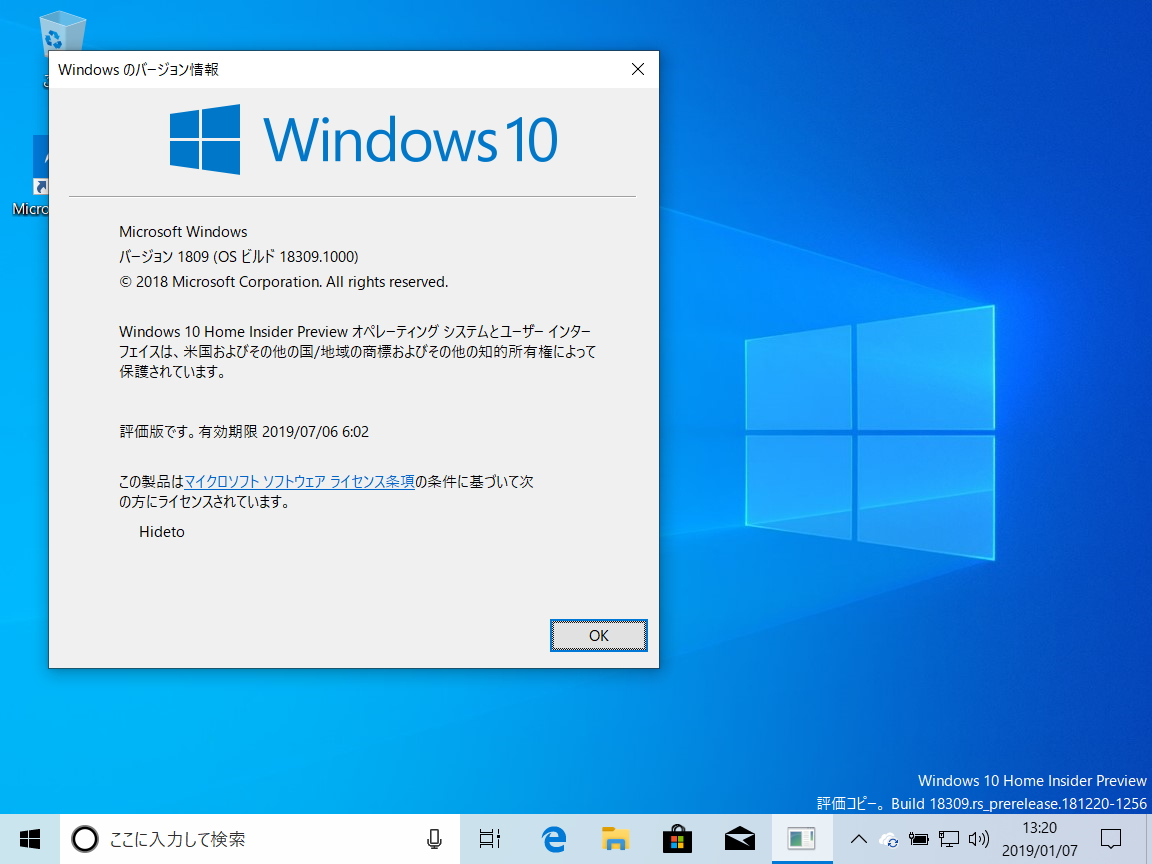This screenshot has height=864, width=1152.
Task: Open the Start menu
Action: click(x=28, y=839)
